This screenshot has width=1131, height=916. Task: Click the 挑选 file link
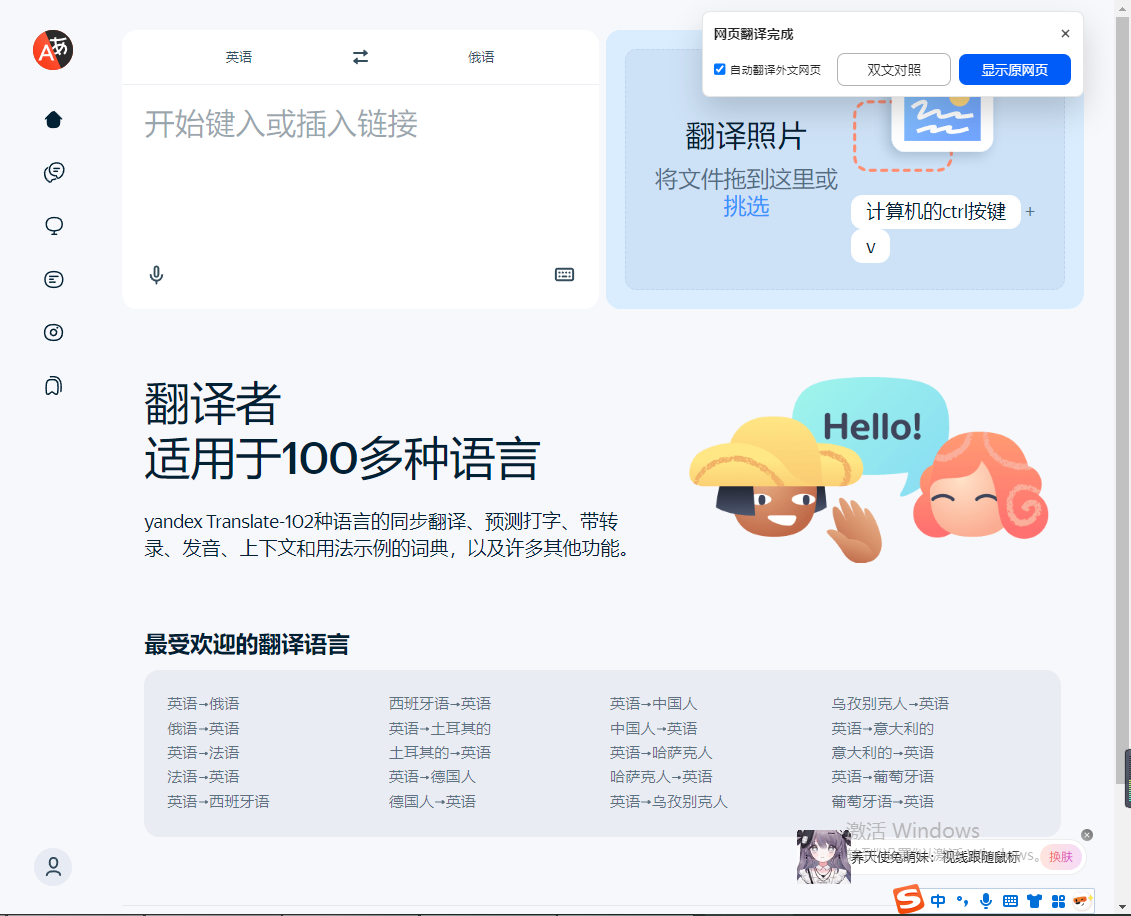point(746,207)
